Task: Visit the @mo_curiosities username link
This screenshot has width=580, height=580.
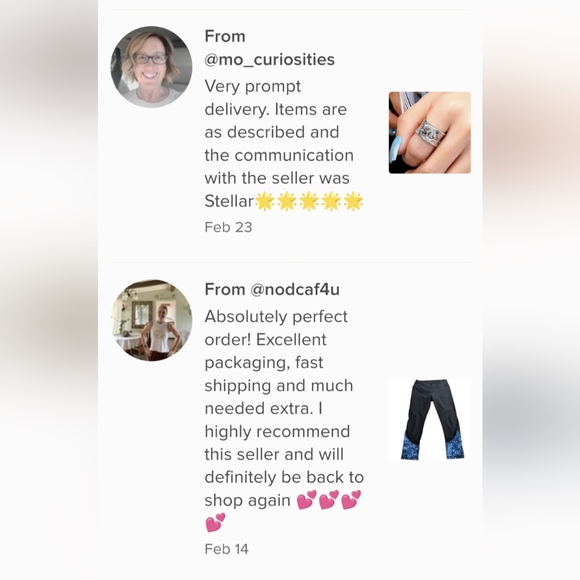Action: [x=270, y=60]
